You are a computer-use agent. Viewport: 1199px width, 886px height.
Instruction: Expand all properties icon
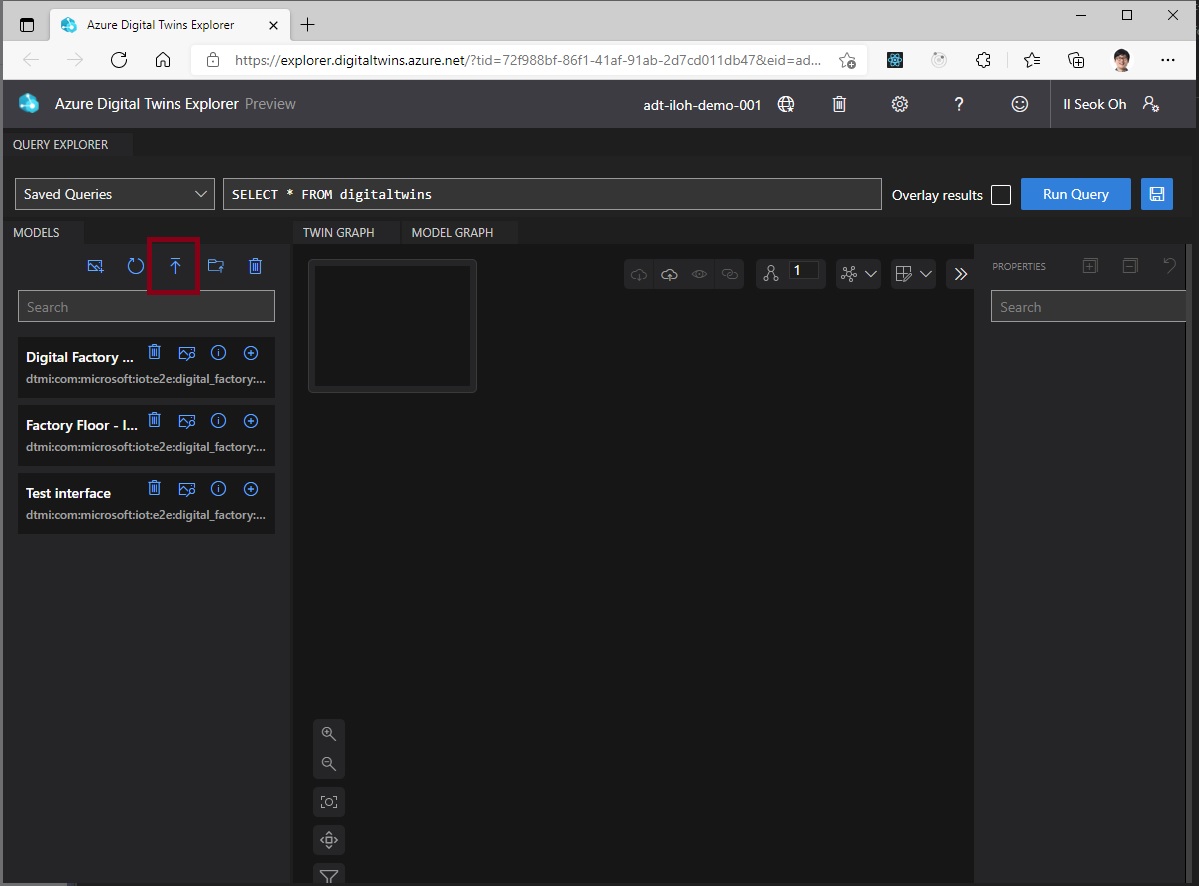1090,266
